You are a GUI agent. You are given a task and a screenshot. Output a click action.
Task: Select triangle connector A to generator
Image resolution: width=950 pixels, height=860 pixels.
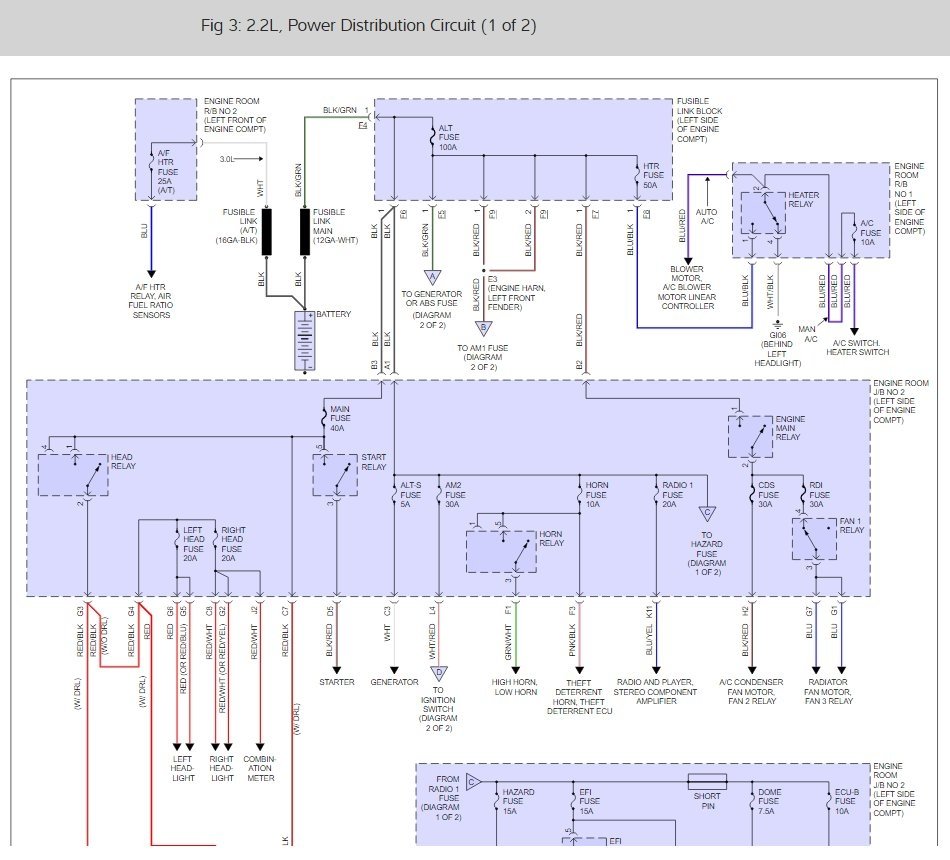tap(432, 278)
